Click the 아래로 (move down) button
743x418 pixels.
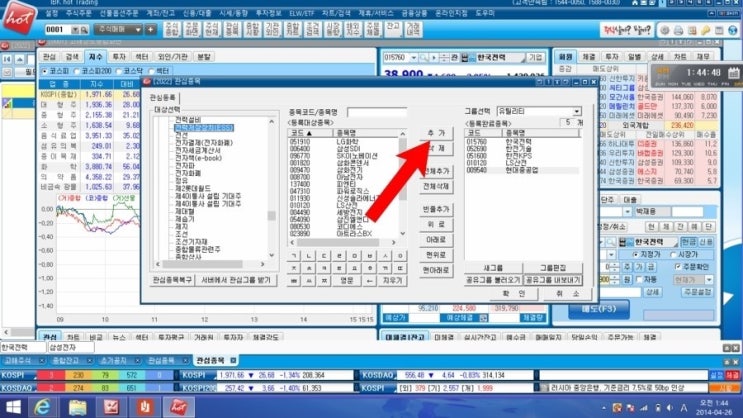pos(436,240)
